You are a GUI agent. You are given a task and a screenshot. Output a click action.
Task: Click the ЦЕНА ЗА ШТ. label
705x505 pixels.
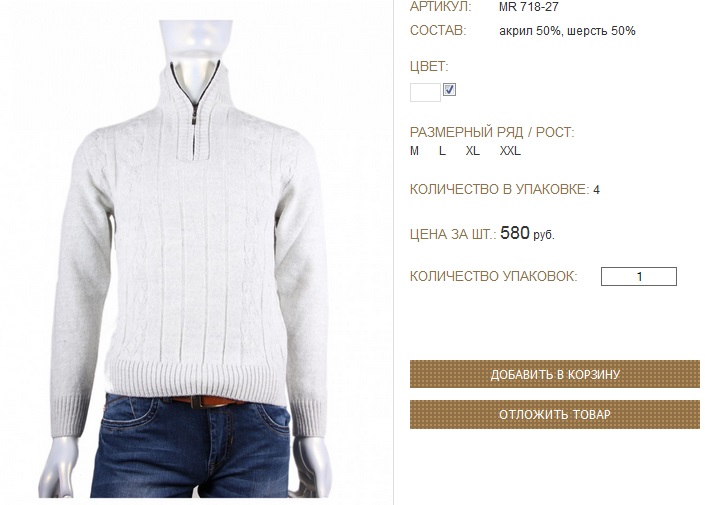pyautogui.click(x=453, y=234)
